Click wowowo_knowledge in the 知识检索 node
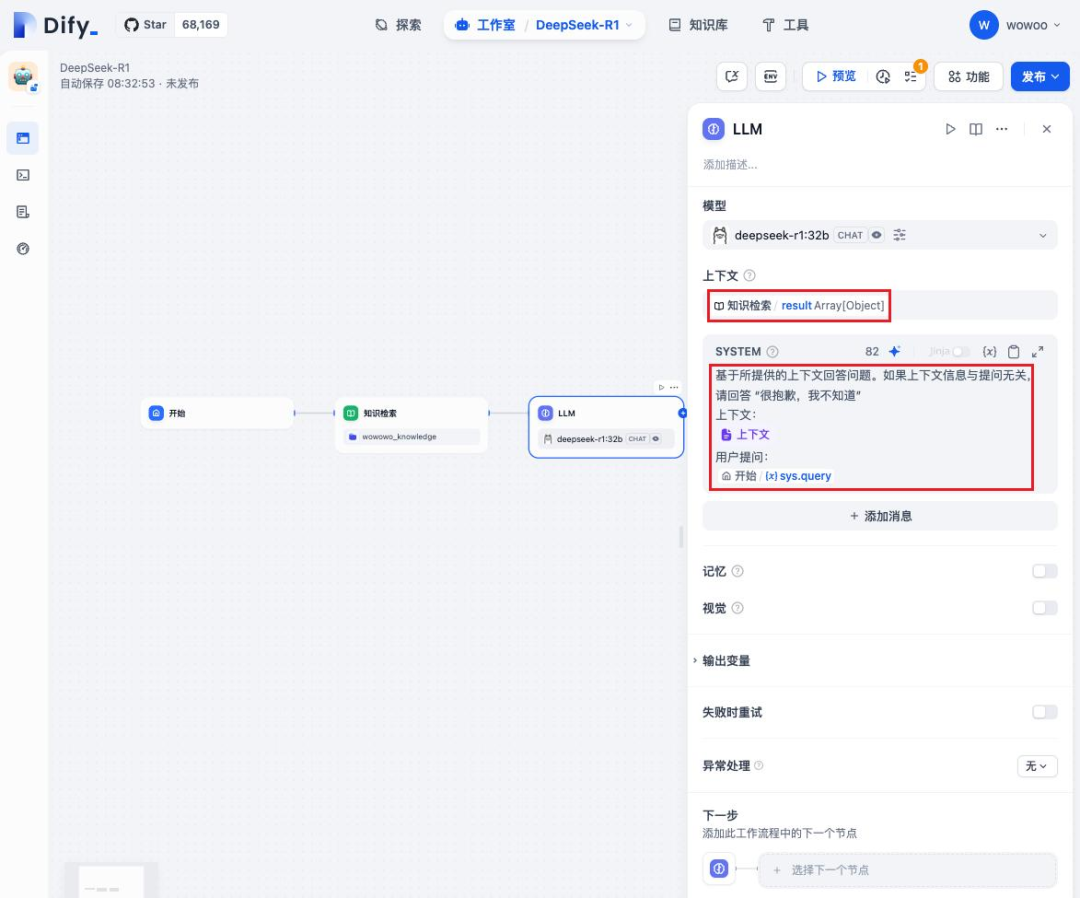Screen dimensions: 1080x898 (411, 437)
